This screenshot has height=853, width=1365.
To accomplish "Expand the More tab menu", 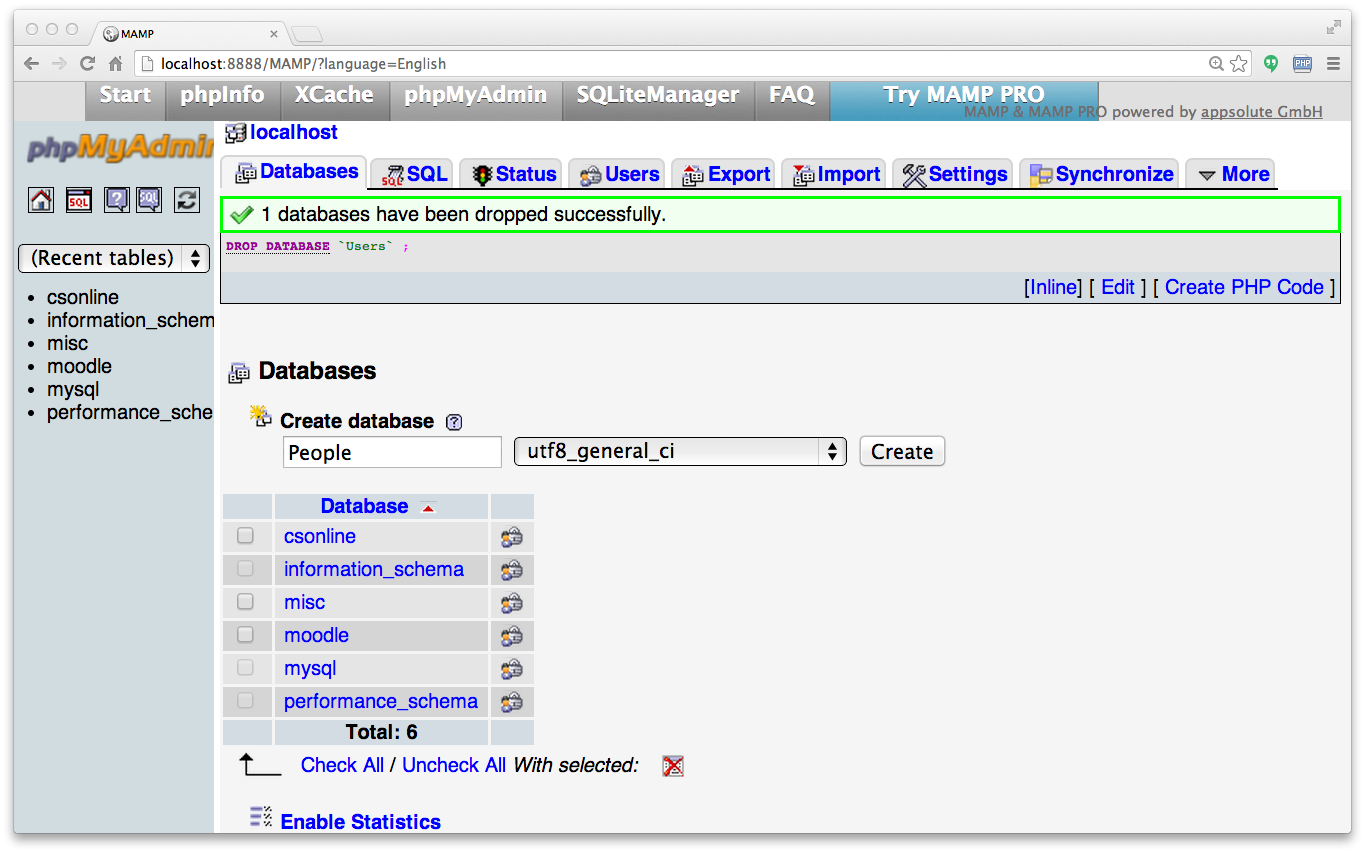I will [1232, 174].
